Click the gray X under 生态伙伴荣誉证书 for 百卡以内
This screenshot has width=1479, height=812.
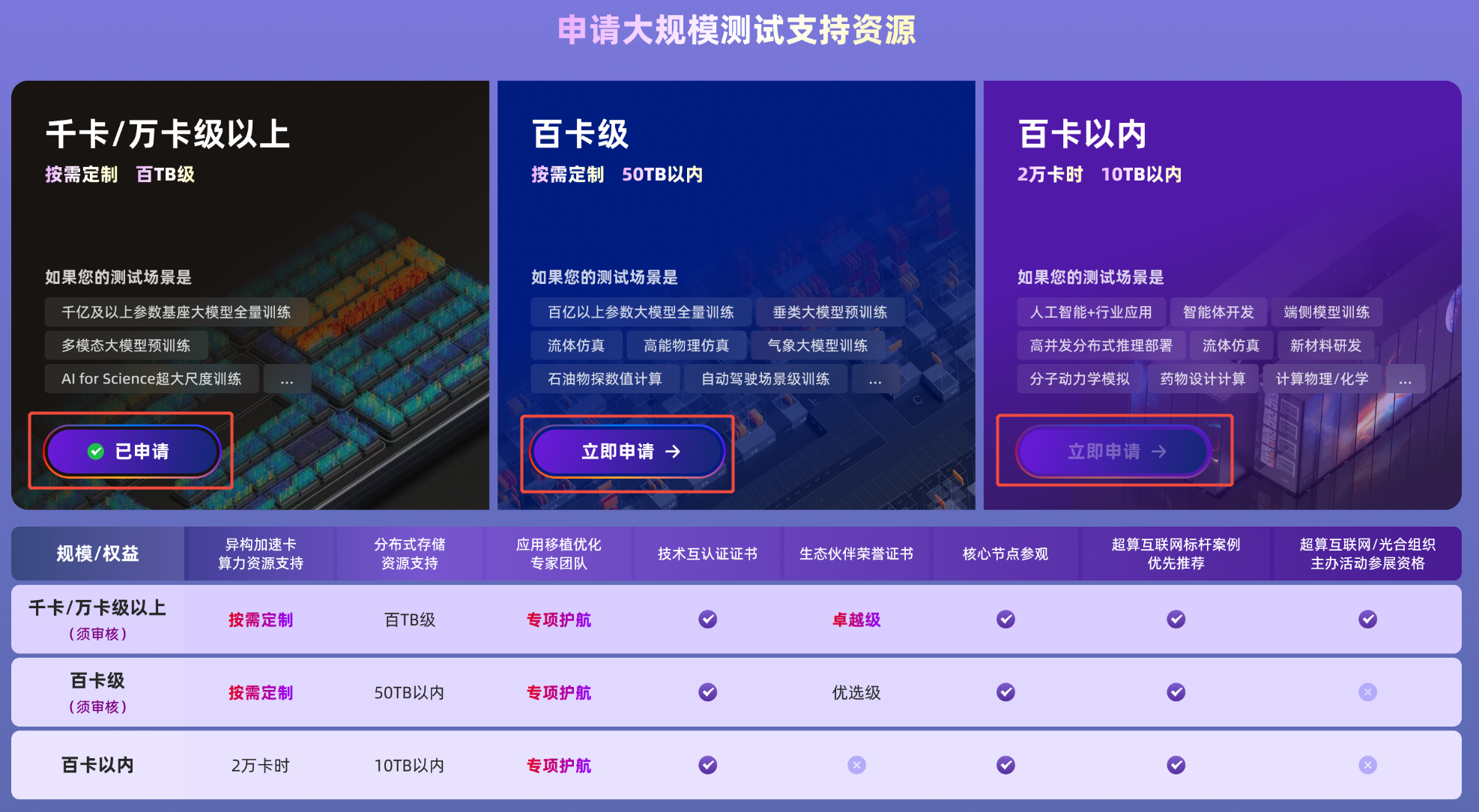856,765
